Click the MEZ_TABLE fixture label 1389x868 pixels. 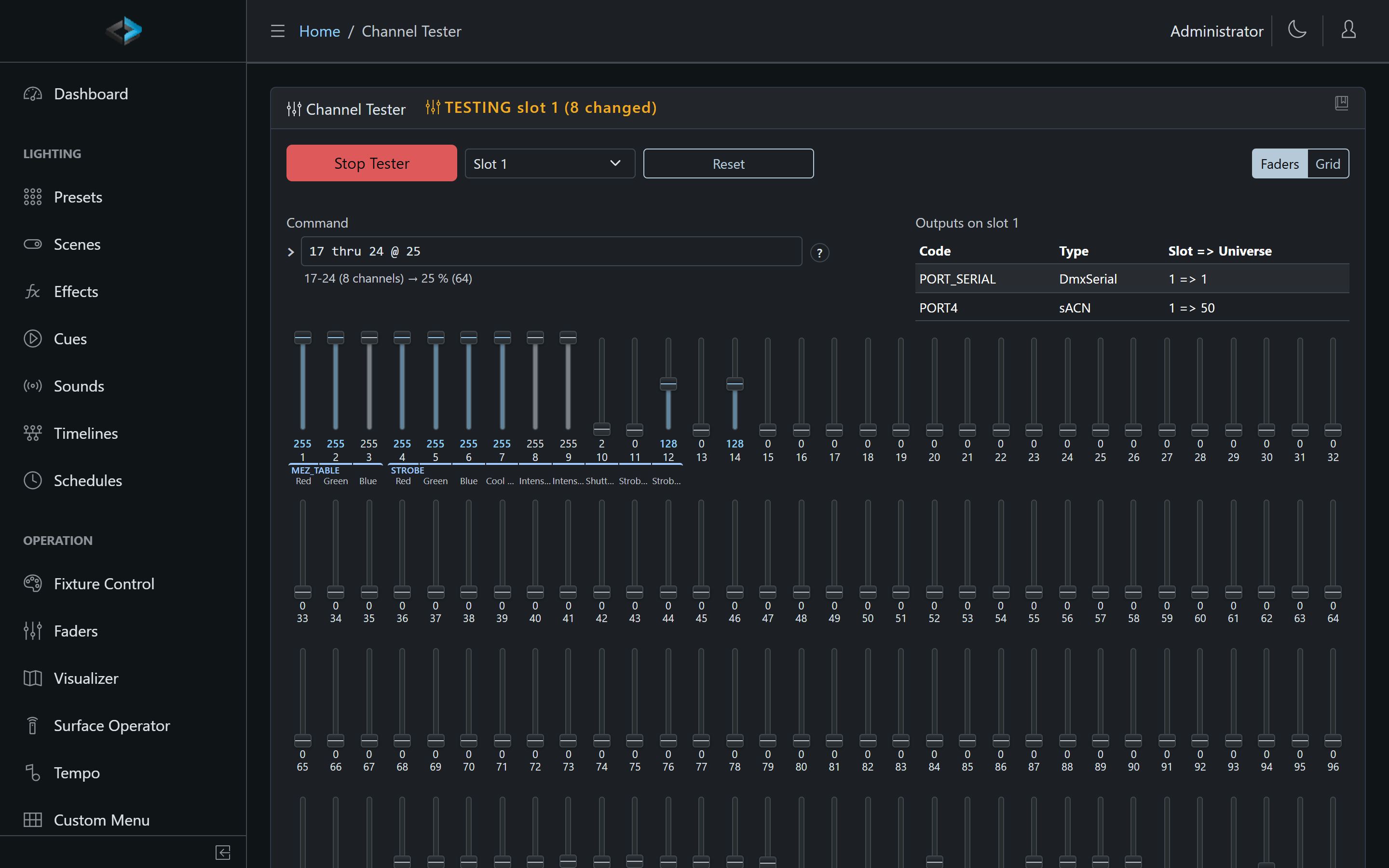point(315,470)
